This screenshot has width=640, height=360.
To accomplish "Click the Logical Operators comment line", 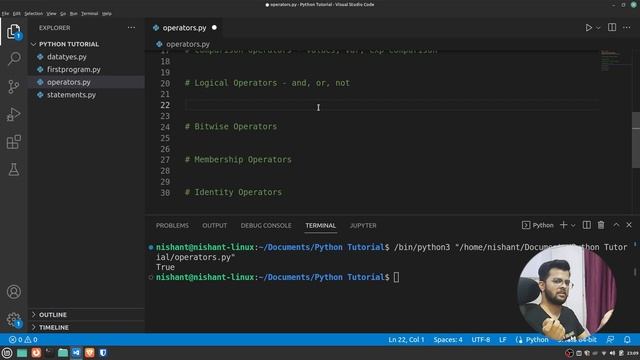I will [x=267, y=83].
